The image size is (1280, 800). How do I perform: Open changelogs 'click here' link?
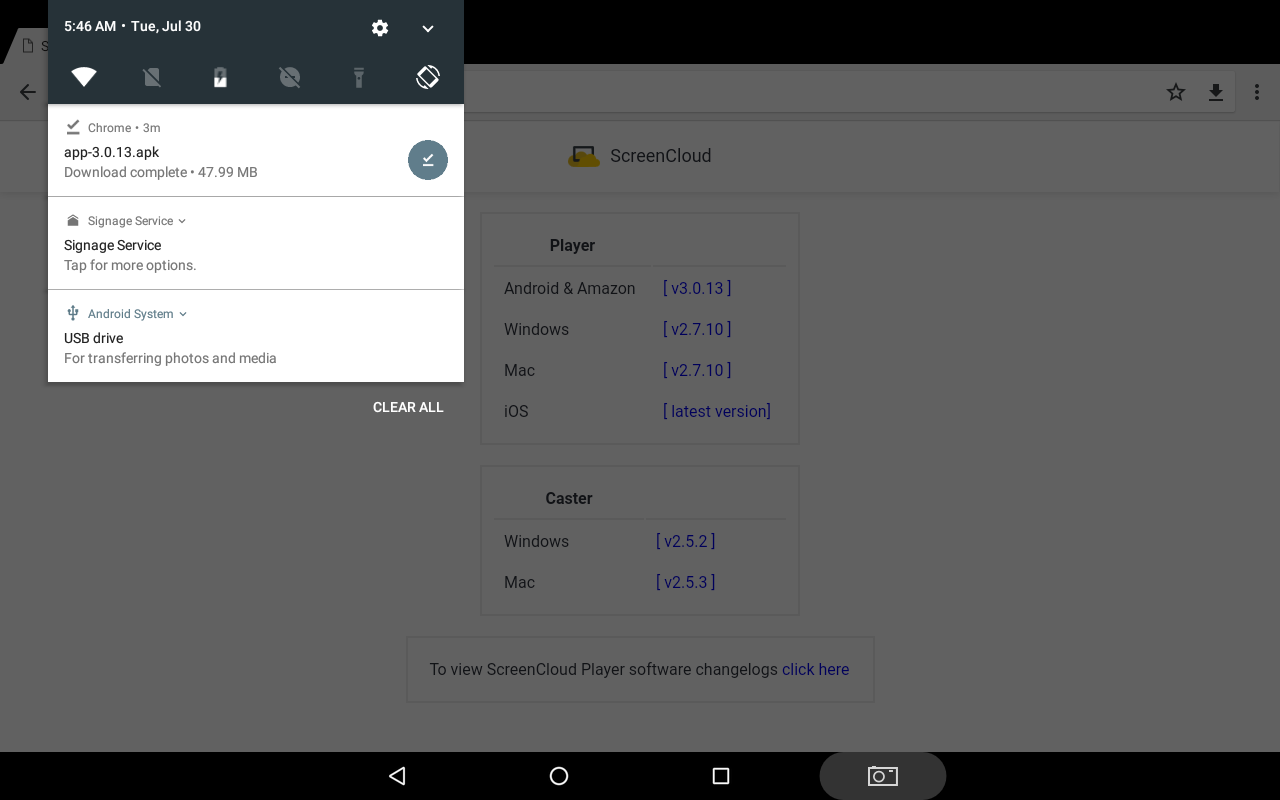tap(815, 670)
